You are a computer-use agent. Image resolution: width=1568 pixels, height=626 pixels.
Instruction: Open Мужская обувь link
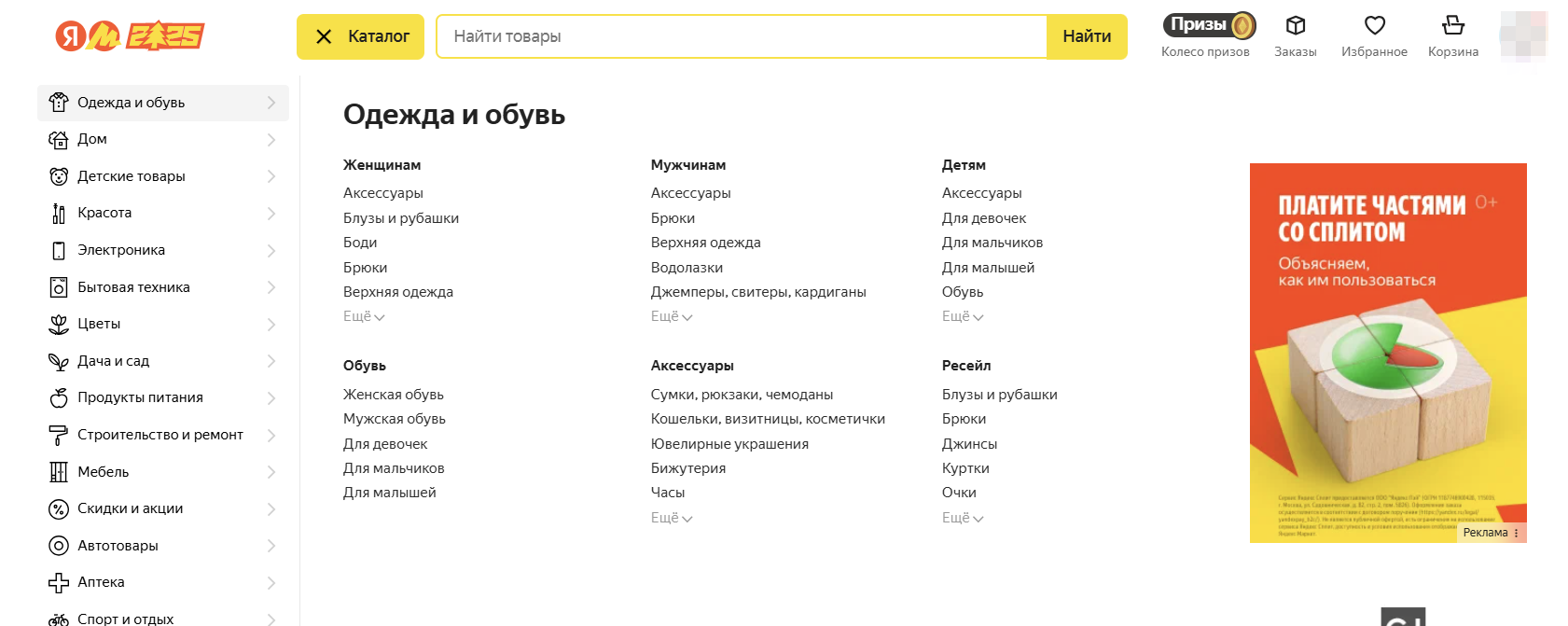(x=395, y=419)
